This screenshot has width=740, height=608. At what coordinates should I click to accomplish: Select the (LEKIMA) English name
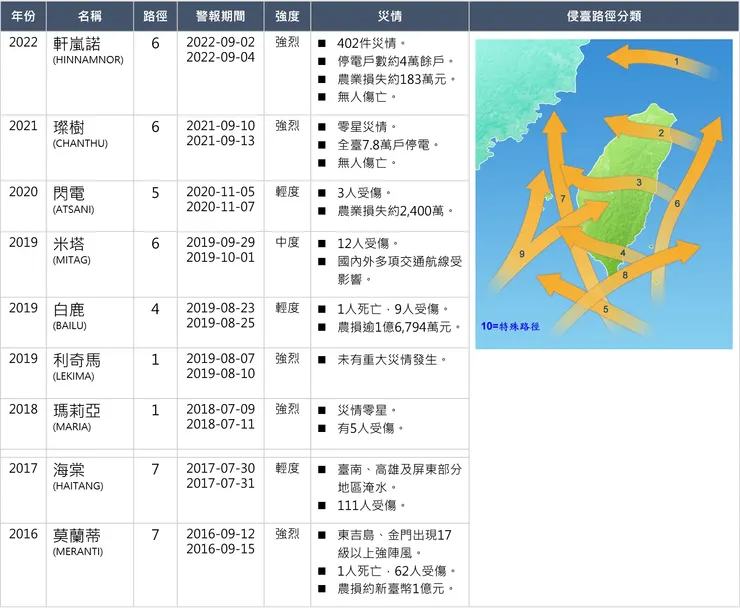pos(74,376)
